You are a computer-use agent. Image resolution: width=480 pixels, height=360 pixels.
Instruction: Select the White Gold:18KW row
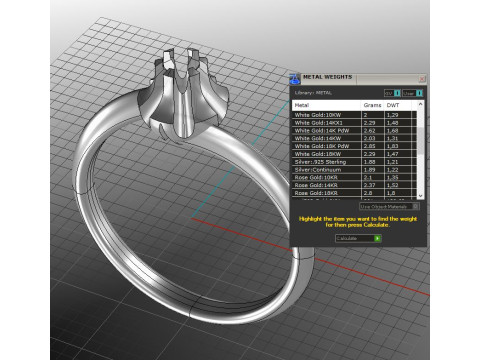[x=355, y=154]
